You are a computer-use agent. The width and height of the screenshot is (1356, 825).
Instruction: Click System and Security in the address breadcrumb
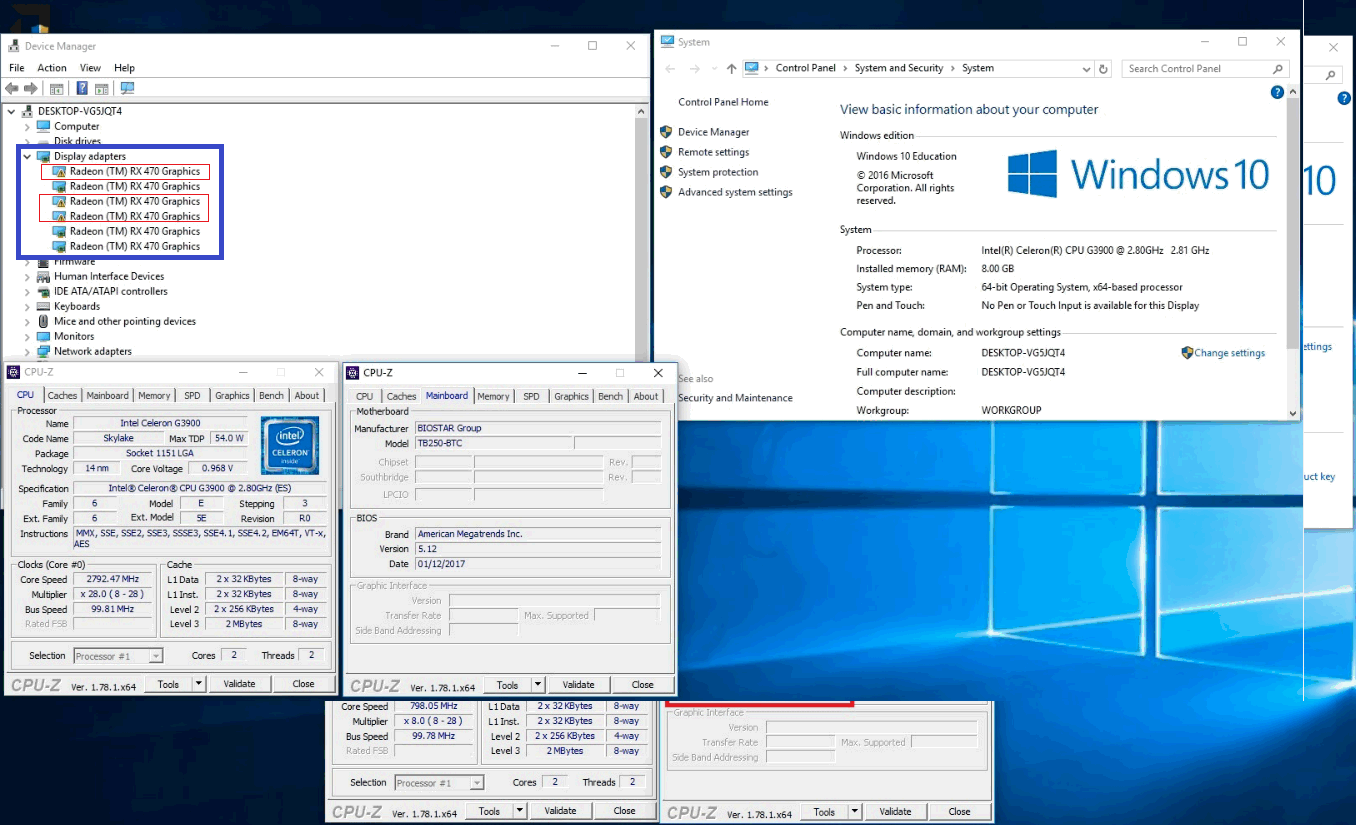(x=898, y=69)
